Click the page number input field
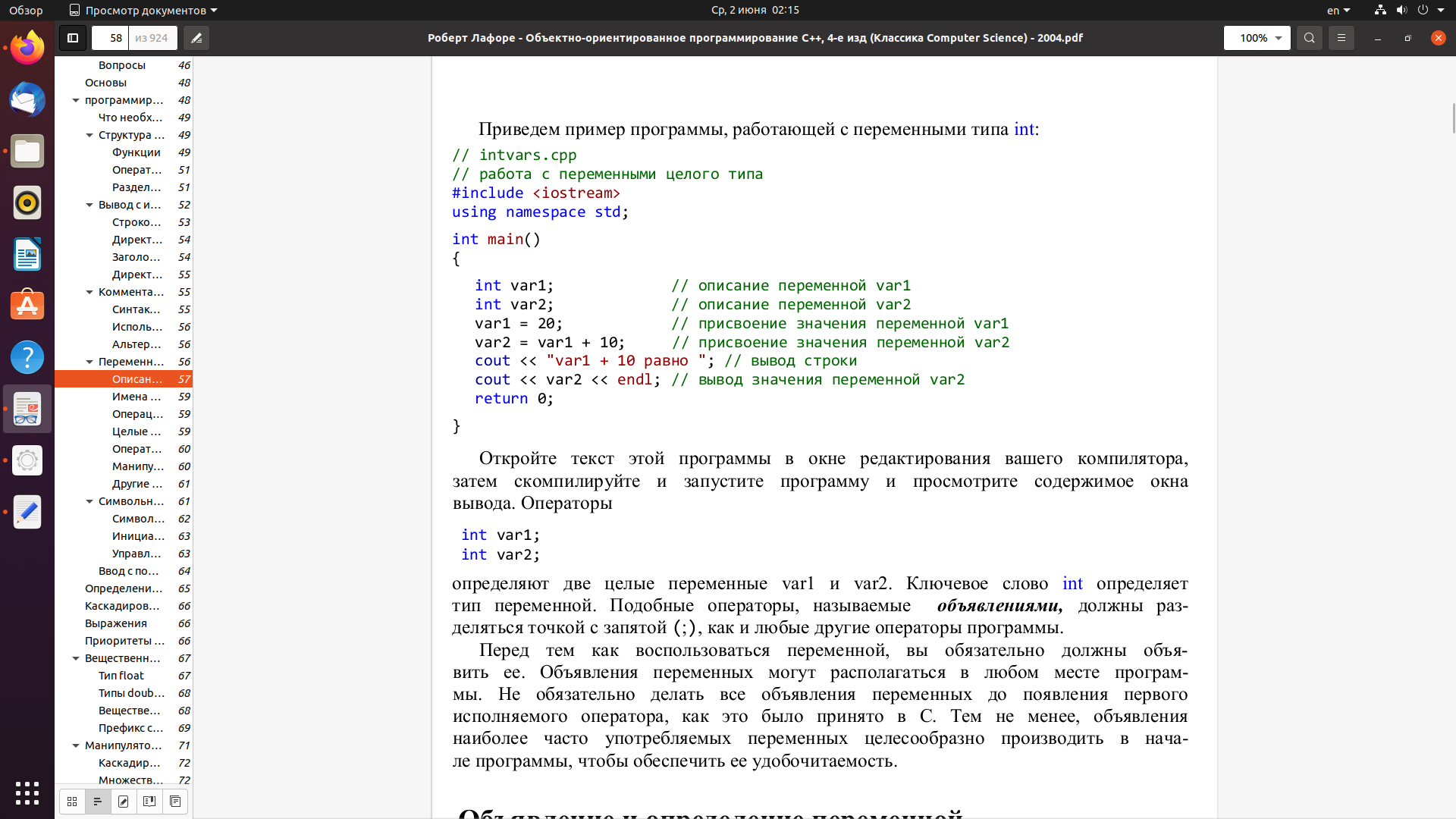This screenshot has height=819, width=1456. tap(111, 38)
